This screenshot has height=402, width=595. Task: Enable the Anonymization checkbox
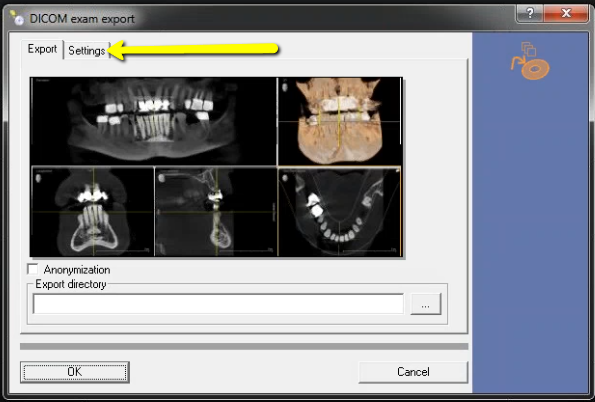(33, 269)
